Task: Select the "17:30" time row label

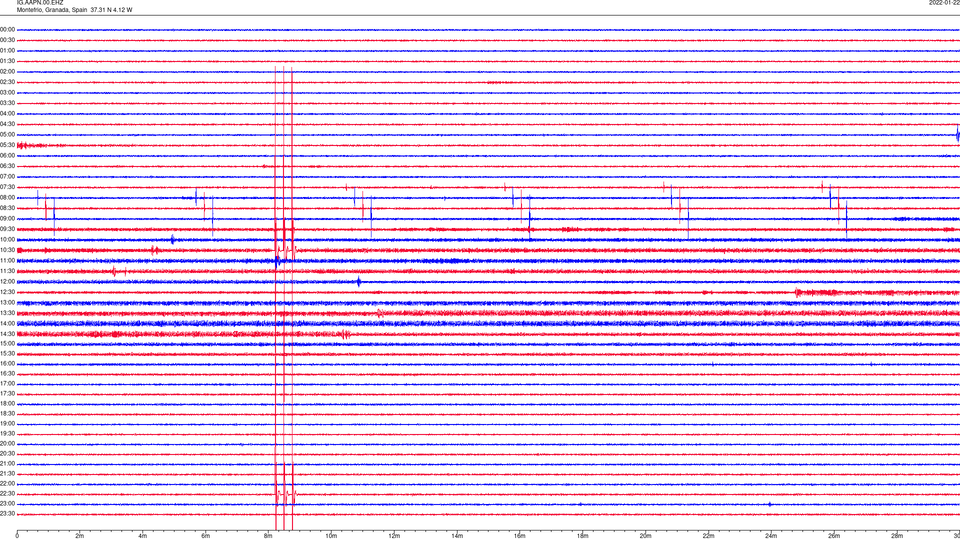Action: [x=7, y=394]
